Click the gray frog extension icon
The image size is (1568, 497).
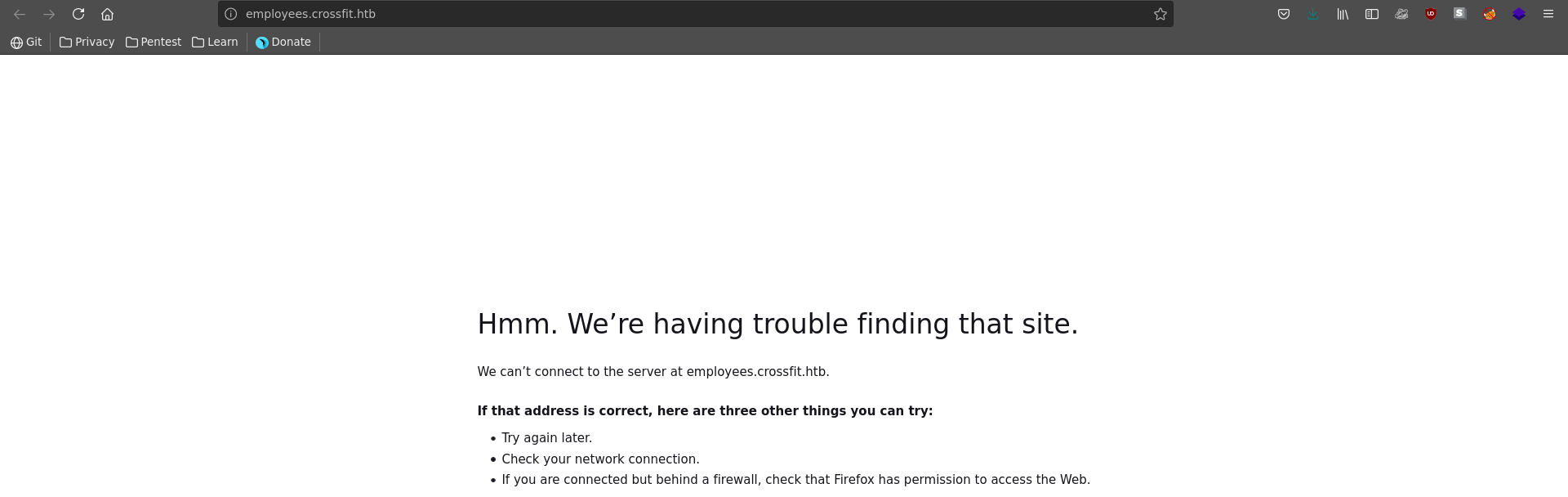[1401, 14]
